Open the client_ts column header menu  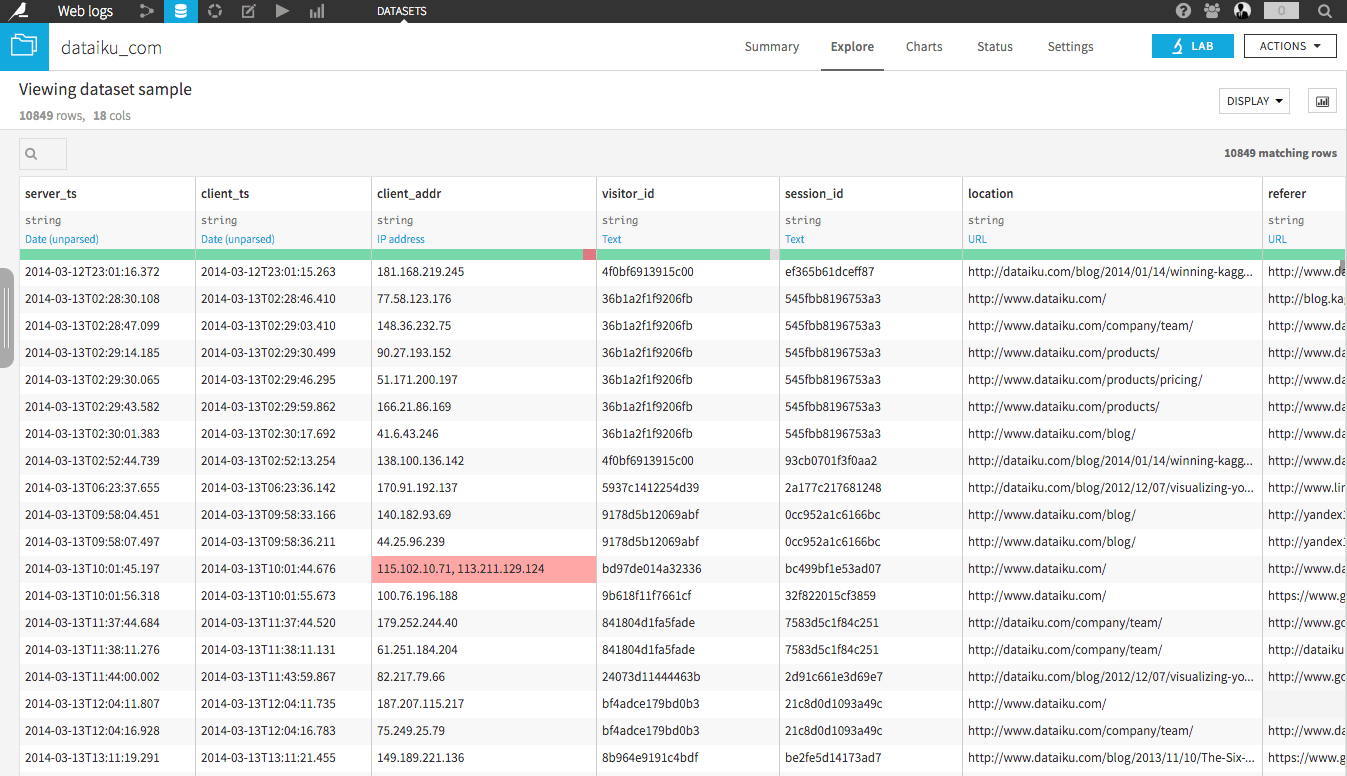click(x=224, y=194)
